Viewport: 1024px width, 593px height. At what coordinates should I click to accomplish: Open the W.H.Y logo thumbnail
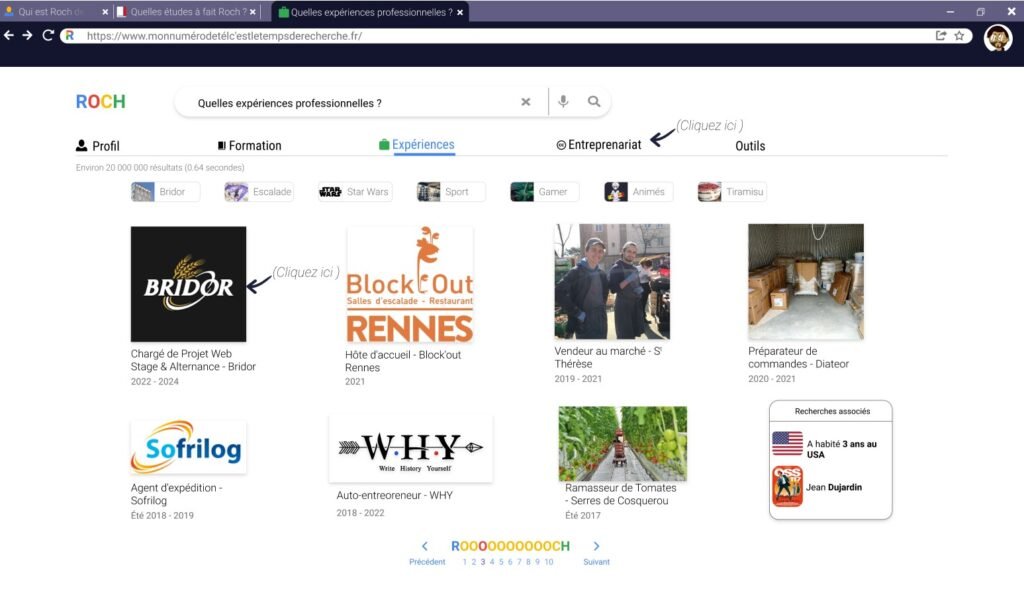click(411, 449)
